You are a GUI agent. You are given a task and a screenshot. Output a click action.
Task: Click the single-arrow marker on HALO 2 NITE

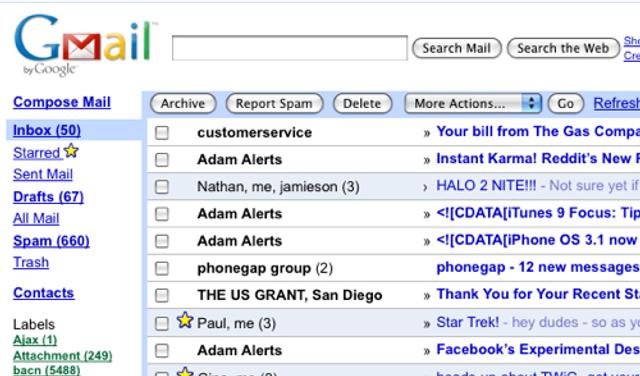tap(425, 187)
